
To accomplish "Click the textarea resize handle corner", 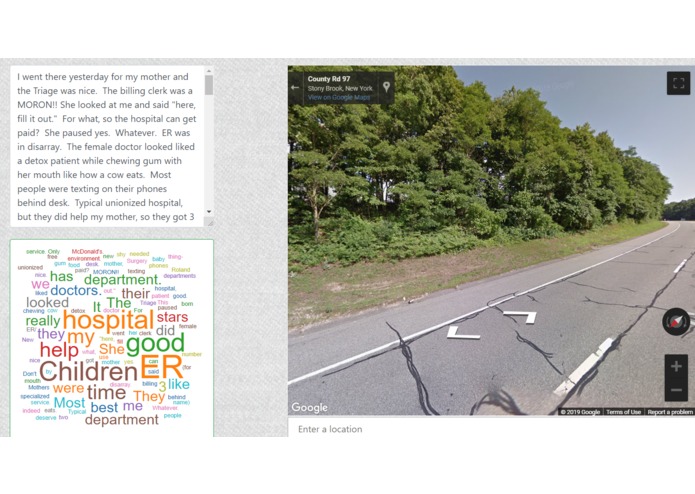I will coord(210,223).
